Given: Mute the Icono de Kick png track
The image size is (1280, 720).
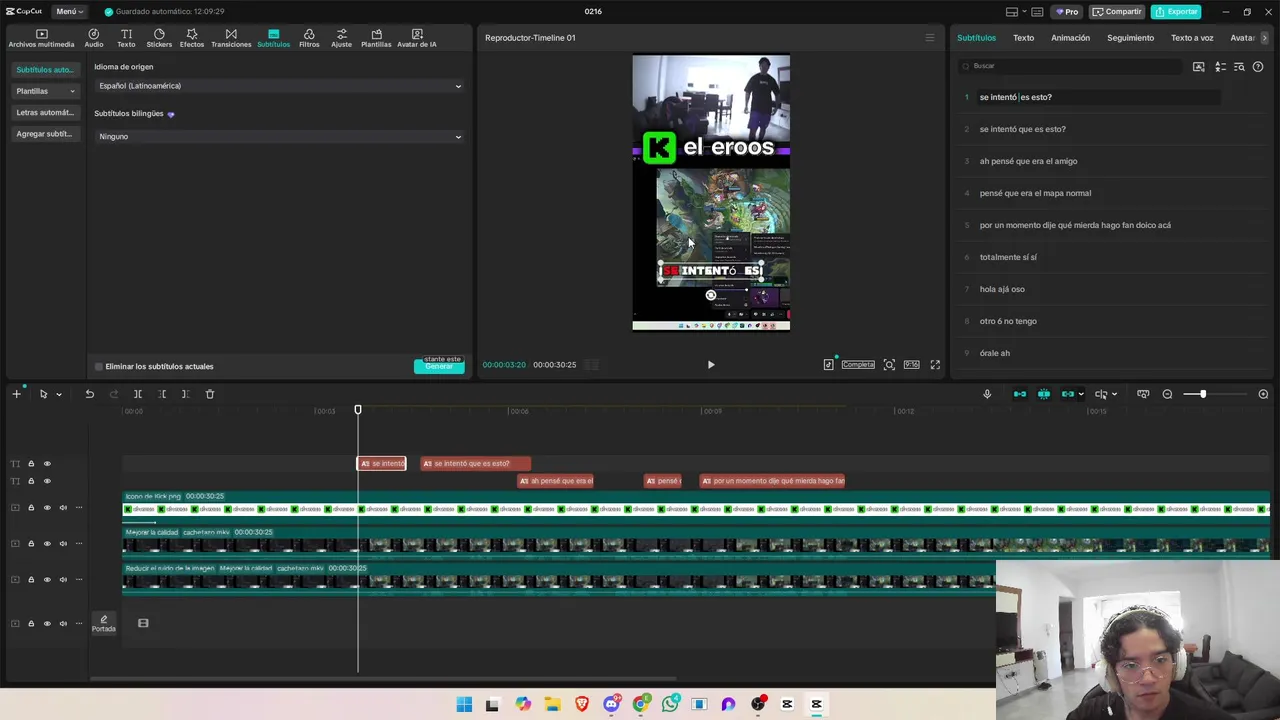Looking at the screenshot, I should click(63, 508).
